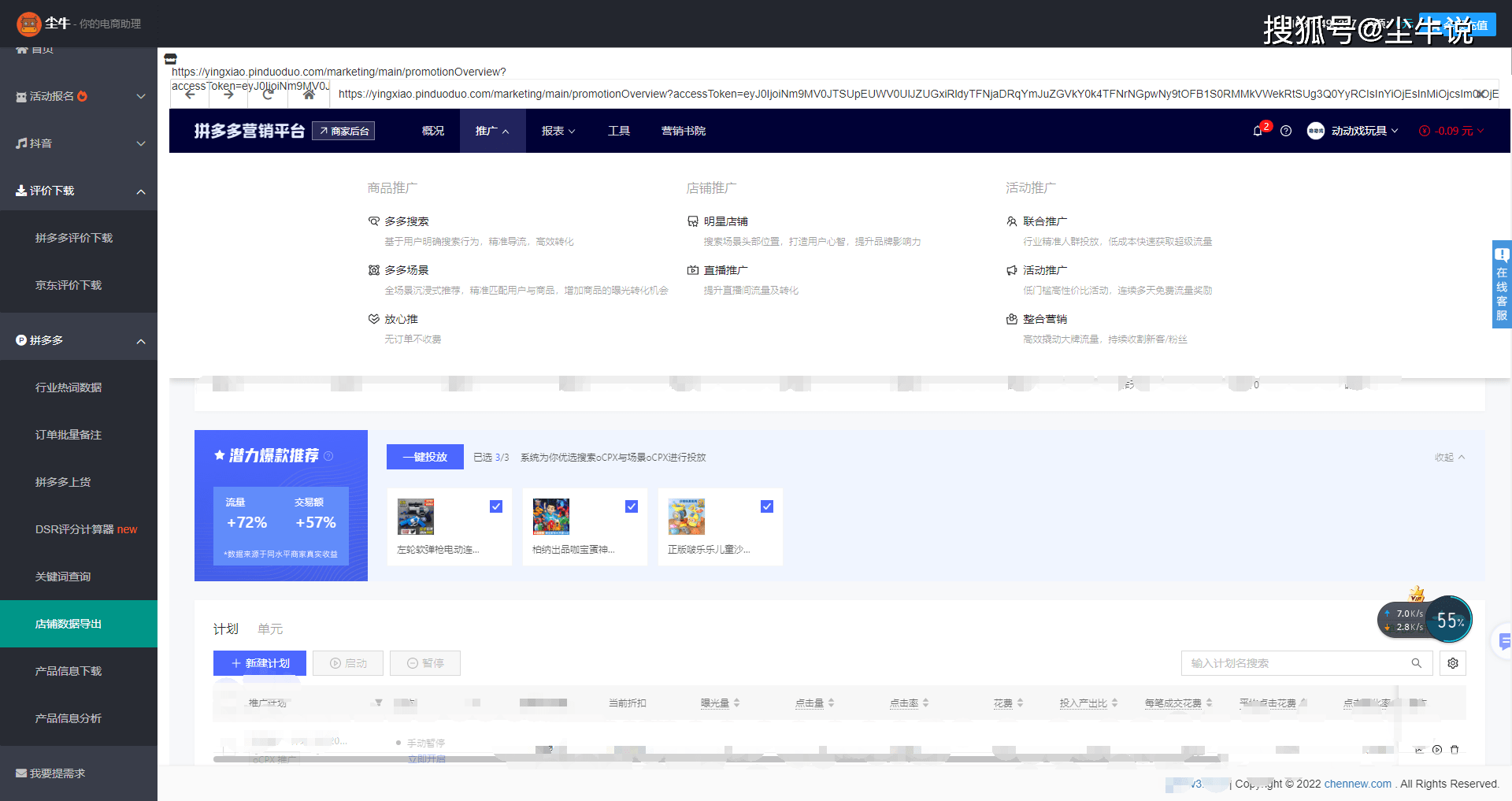Viewport: 1512px width, 801px height.
Task: Uncheck the 正版啵乐乐 product checkbox
Action: [x=767, y=506]
